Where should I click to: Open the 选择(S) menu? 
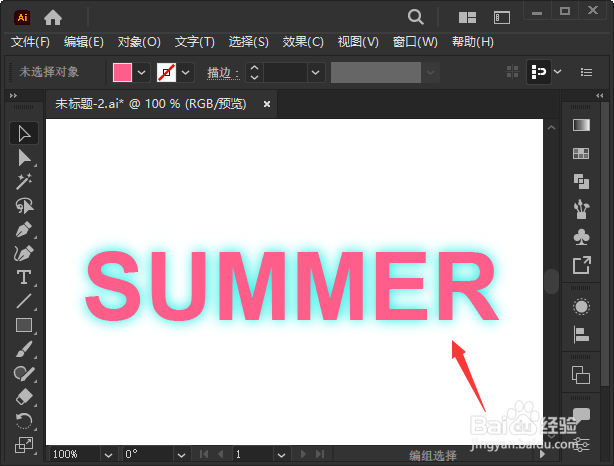pyautogui.click(x=249, y=42)
